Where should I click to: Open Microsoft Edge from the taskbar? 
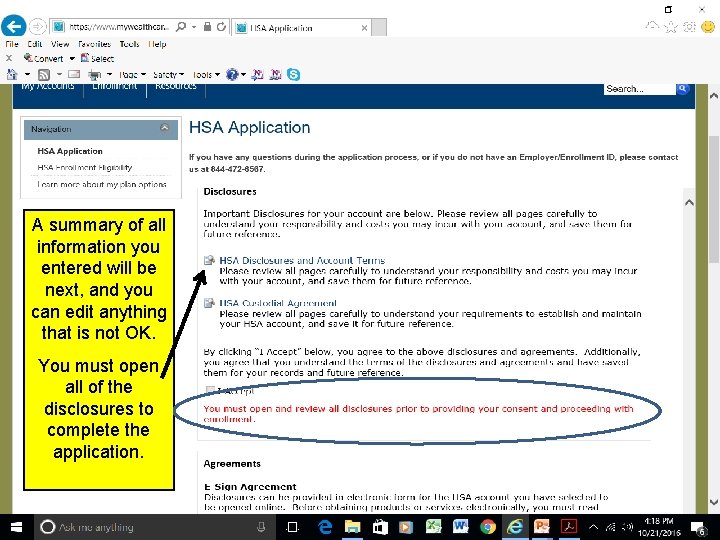[325, 527]
